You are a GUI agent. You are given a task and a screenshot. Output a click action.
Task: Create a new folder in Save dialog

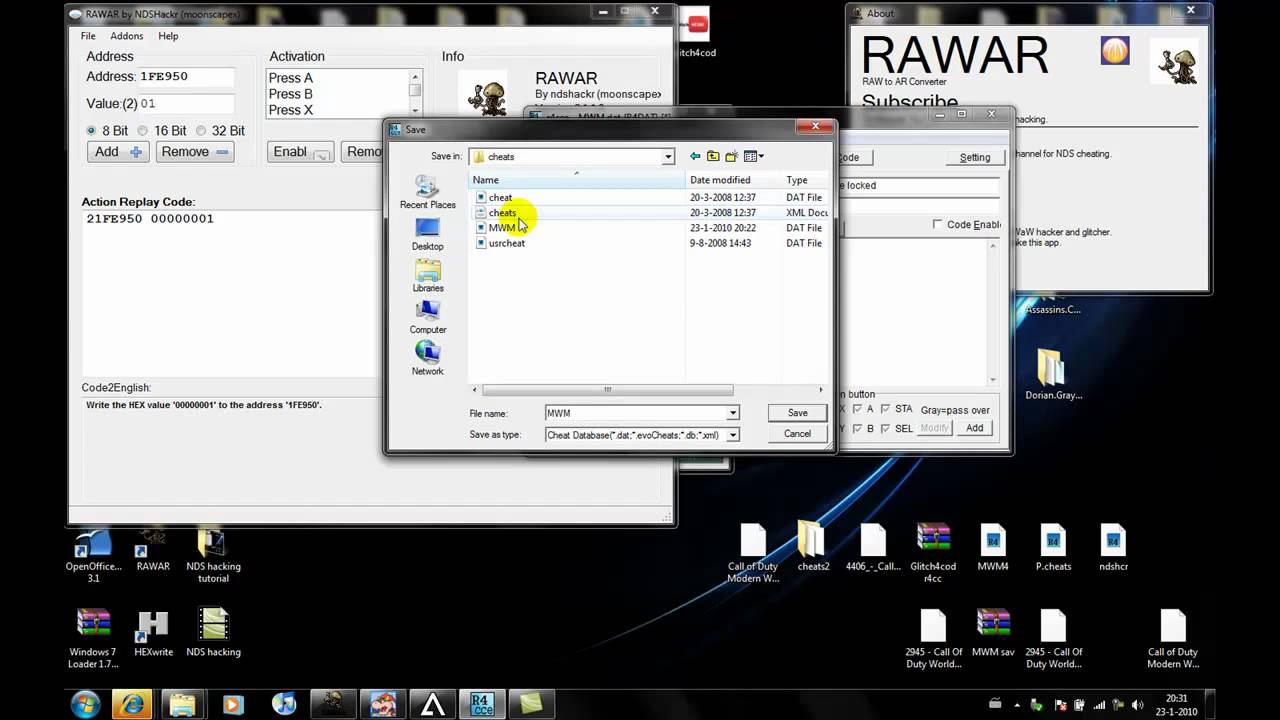(732, 156)
